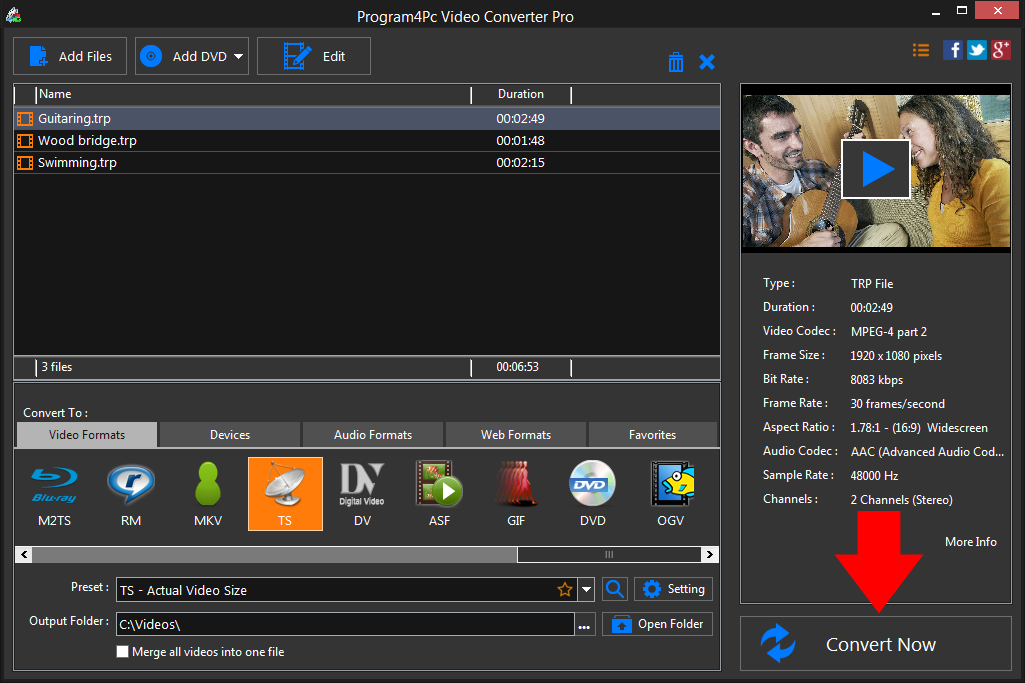Open the More Info link
Image resolution: width=1025 pixels, height=683 pixels.
pos(970,541)
